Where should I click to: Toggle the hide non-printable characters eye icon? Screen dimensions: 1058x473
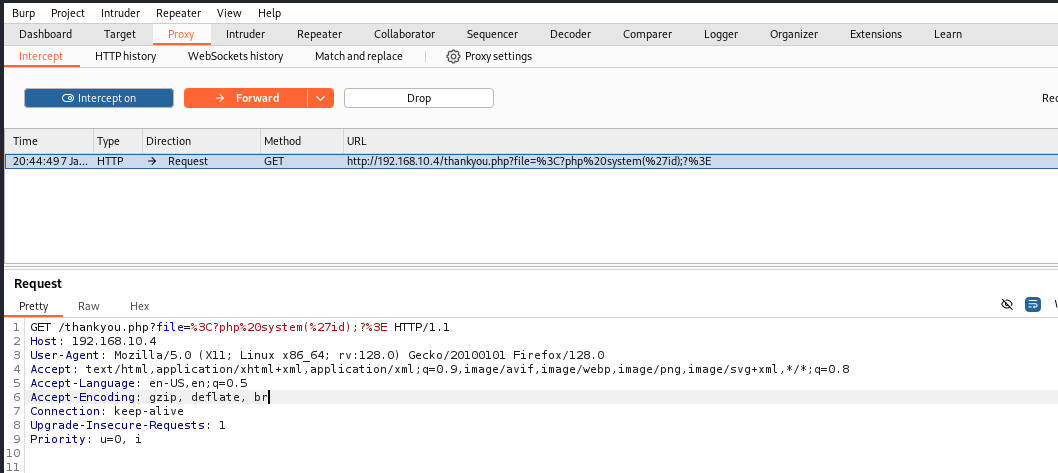[x=1007, y=304]
